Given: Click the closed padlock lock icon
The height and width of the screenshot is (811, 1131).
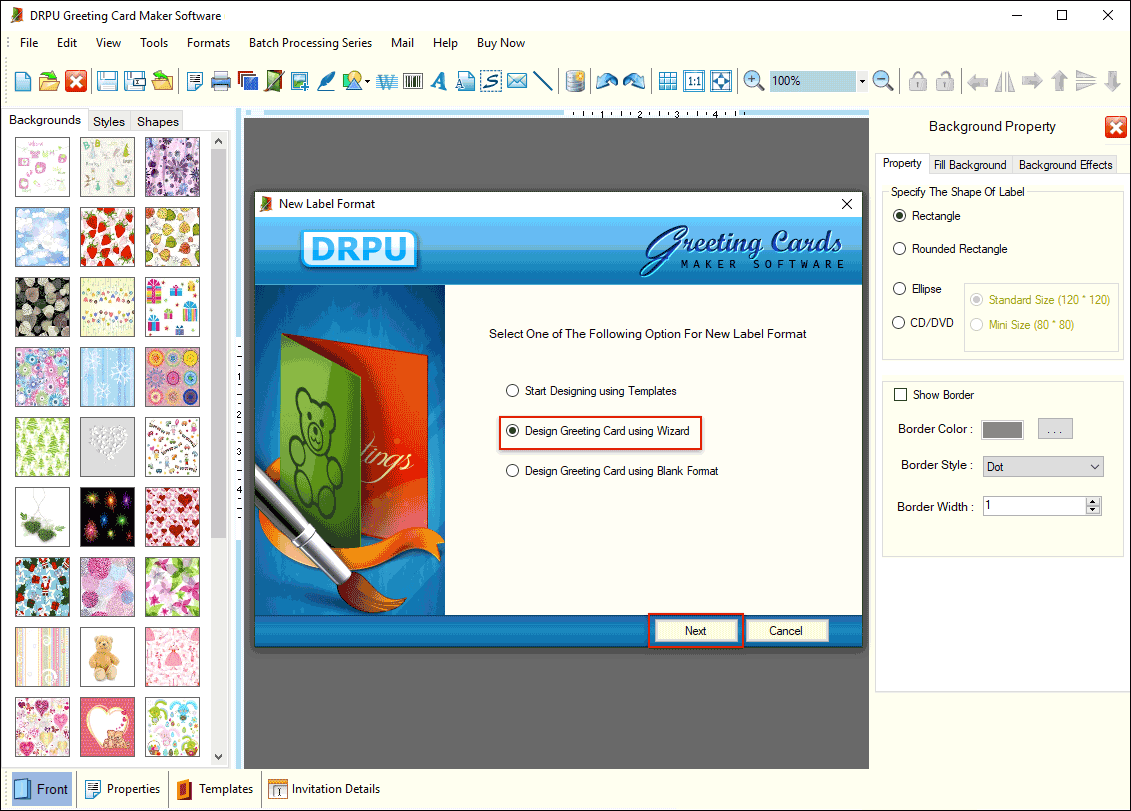Looking at the screenshot, I should tap(917, 81).
